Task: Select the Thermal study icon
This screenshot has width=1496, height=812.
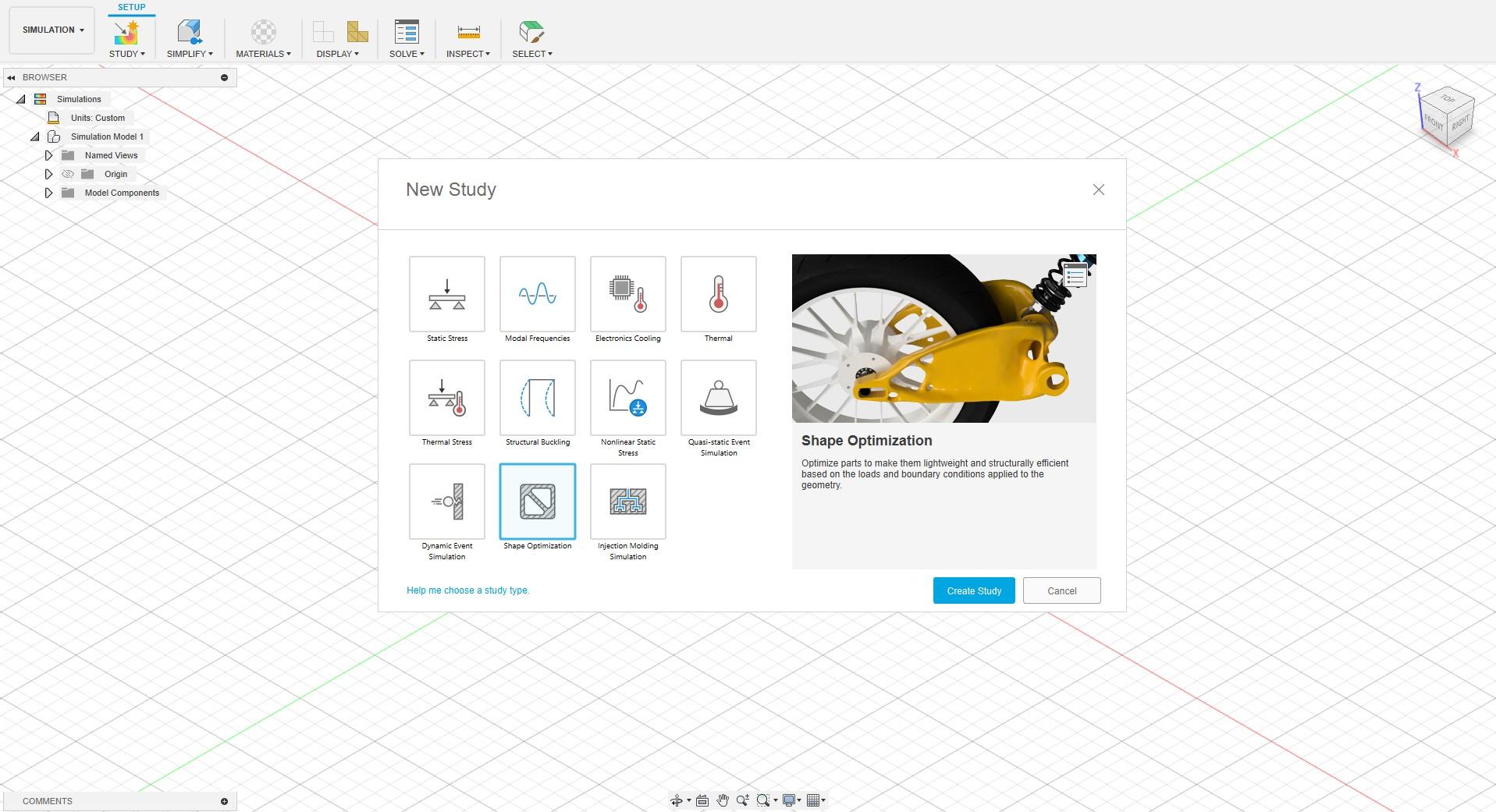Action: 718,294
